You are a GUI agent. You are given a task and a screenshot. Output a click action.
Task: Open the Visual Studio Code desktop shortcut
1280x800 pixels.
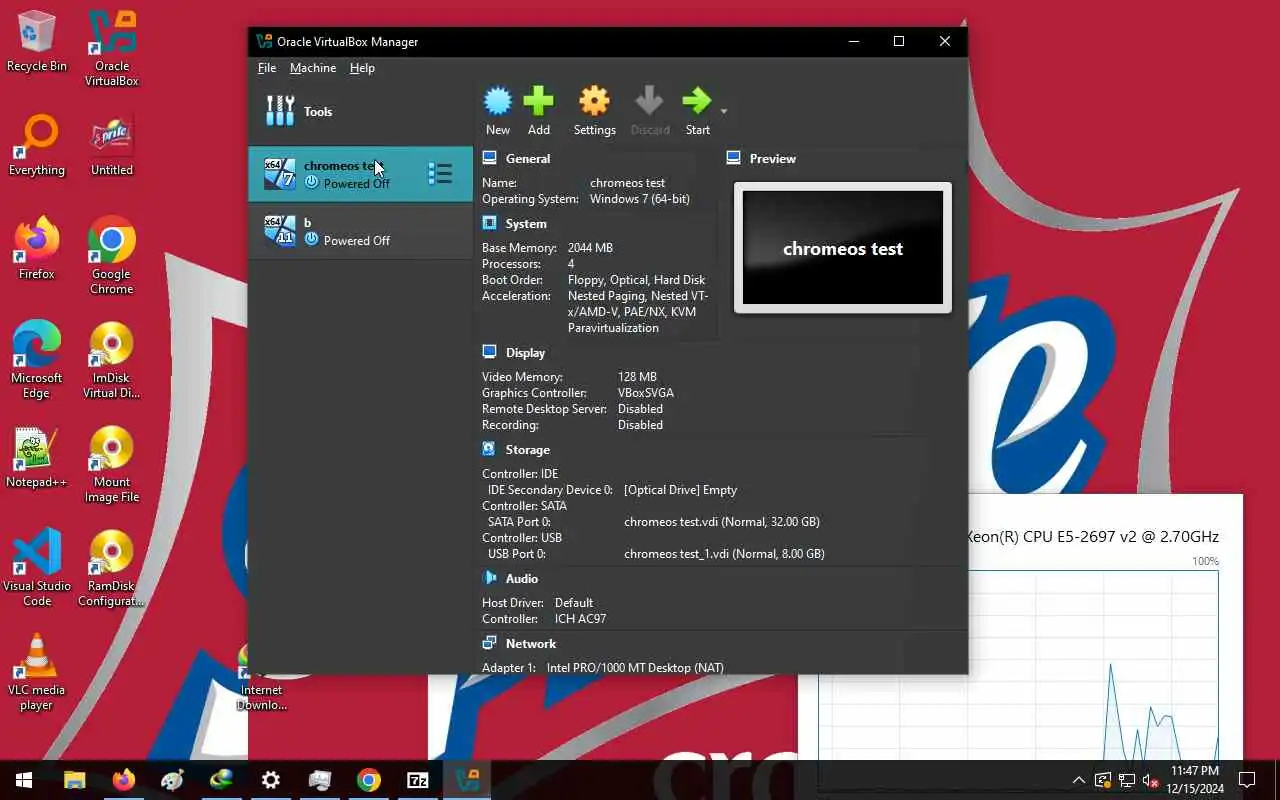(x=37, y=568)
